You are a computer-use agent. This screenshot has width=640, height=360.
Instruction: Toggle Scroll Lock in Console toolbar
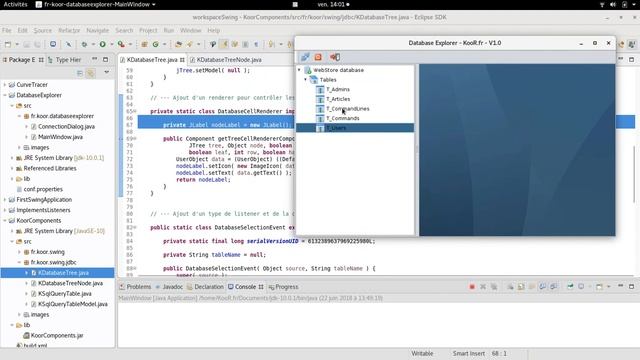pyautogui.click(x=521, y=287)
